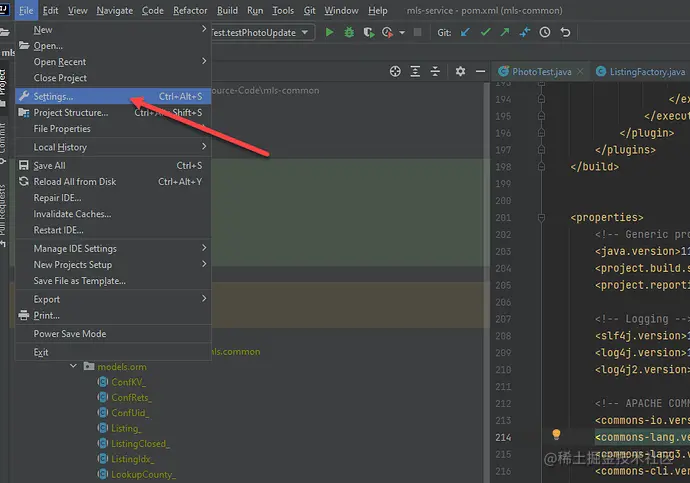Open the ConfRets_ class in tree

131,397
